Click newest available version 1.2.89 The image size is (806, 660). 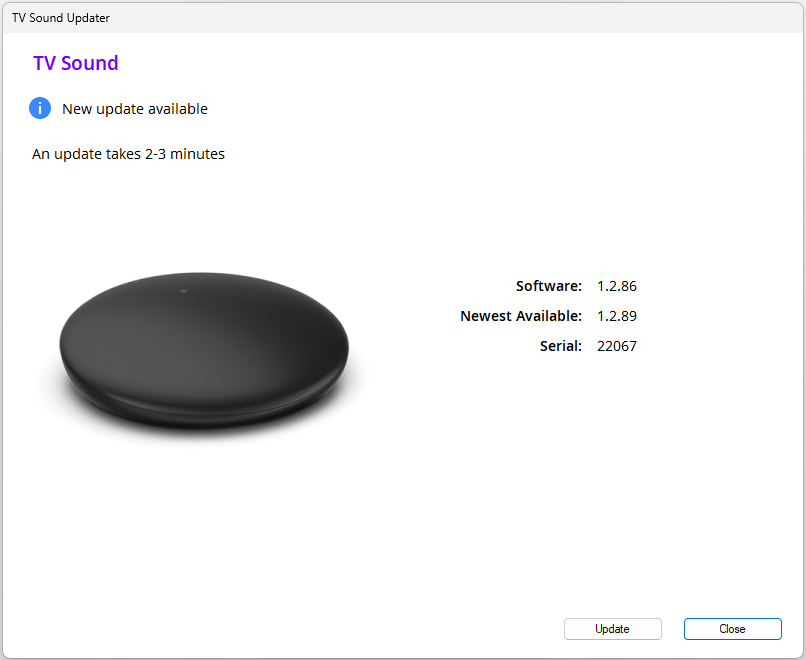tap(617, 316)
